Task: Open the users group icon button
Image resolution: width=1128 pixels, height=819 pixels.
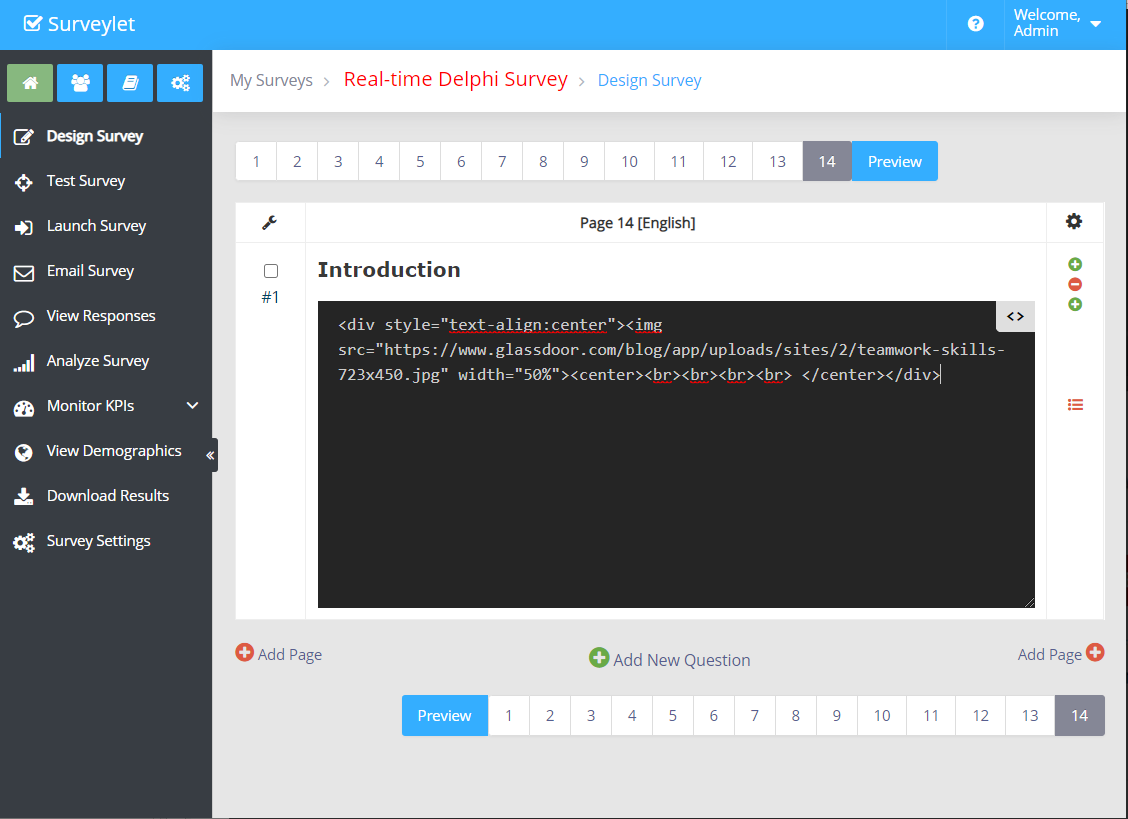Action: 80,83
